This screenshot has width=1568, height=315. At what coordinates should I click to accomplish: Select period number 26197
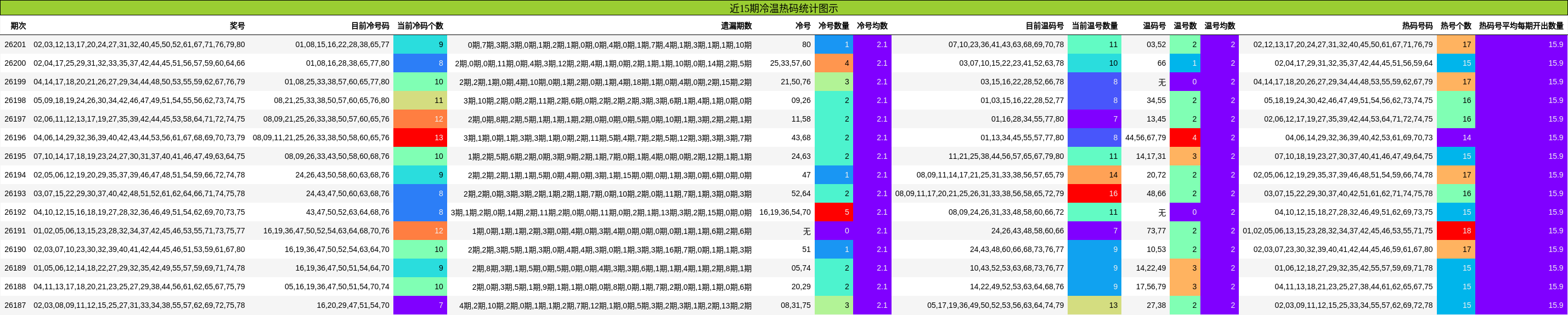(x=15, y=119)
